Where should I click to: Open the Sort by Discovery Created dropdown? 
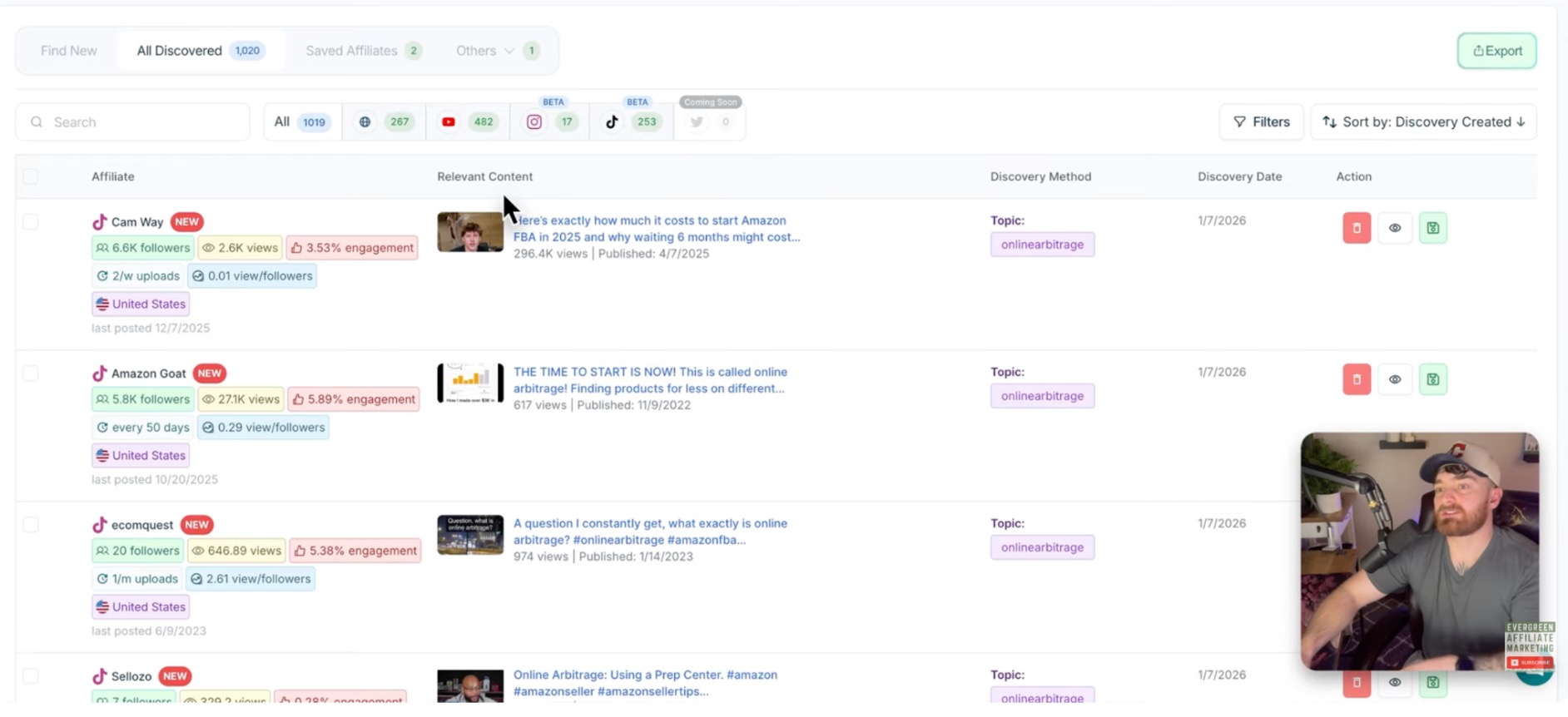click(x=1423, y=122)
